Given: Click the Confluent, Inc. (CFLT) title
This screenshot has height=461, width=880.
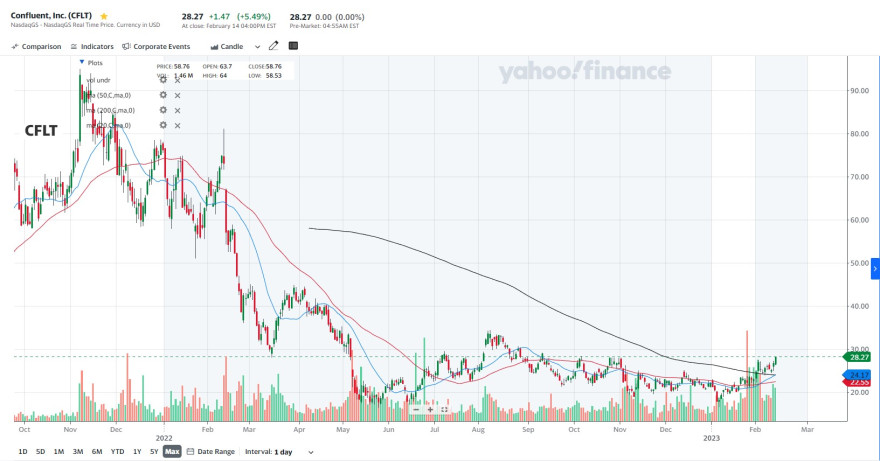Looking at the screenshot, I should click(x=51, y=16).
